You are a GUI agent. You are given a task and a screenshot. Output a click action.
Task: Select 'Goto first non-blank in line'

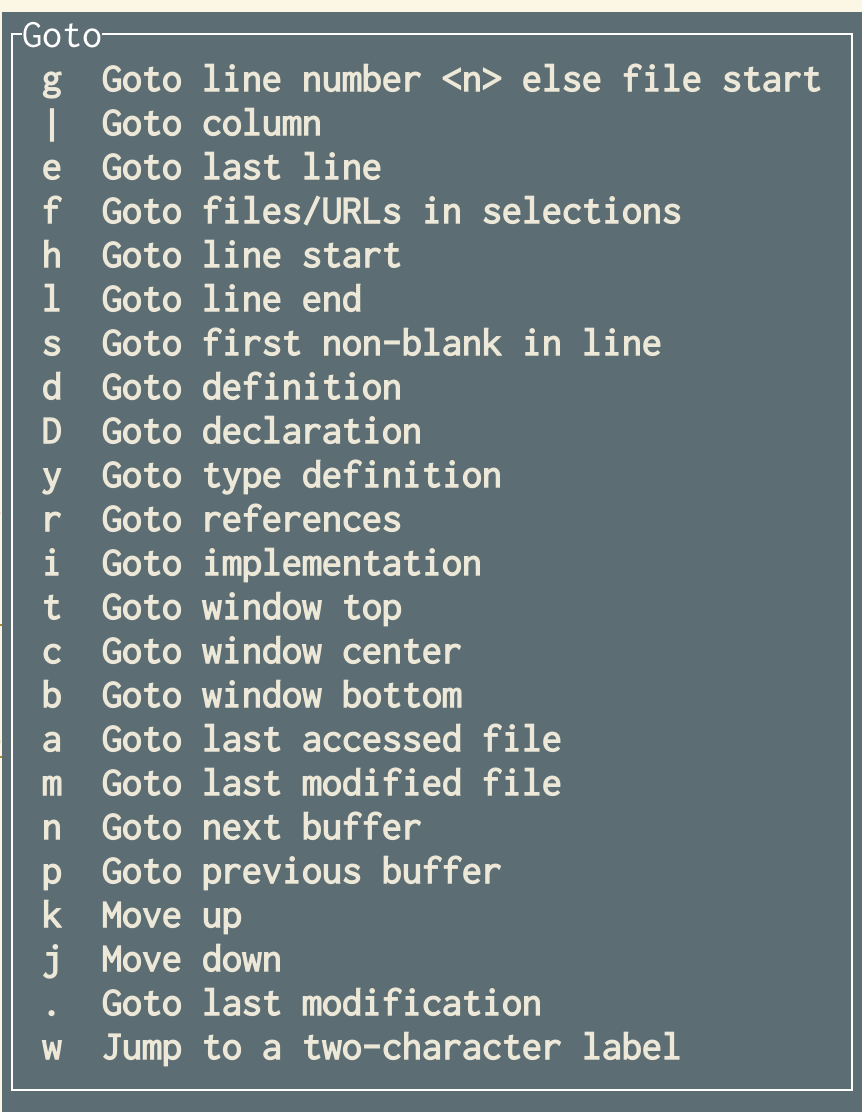click(381, 343)
